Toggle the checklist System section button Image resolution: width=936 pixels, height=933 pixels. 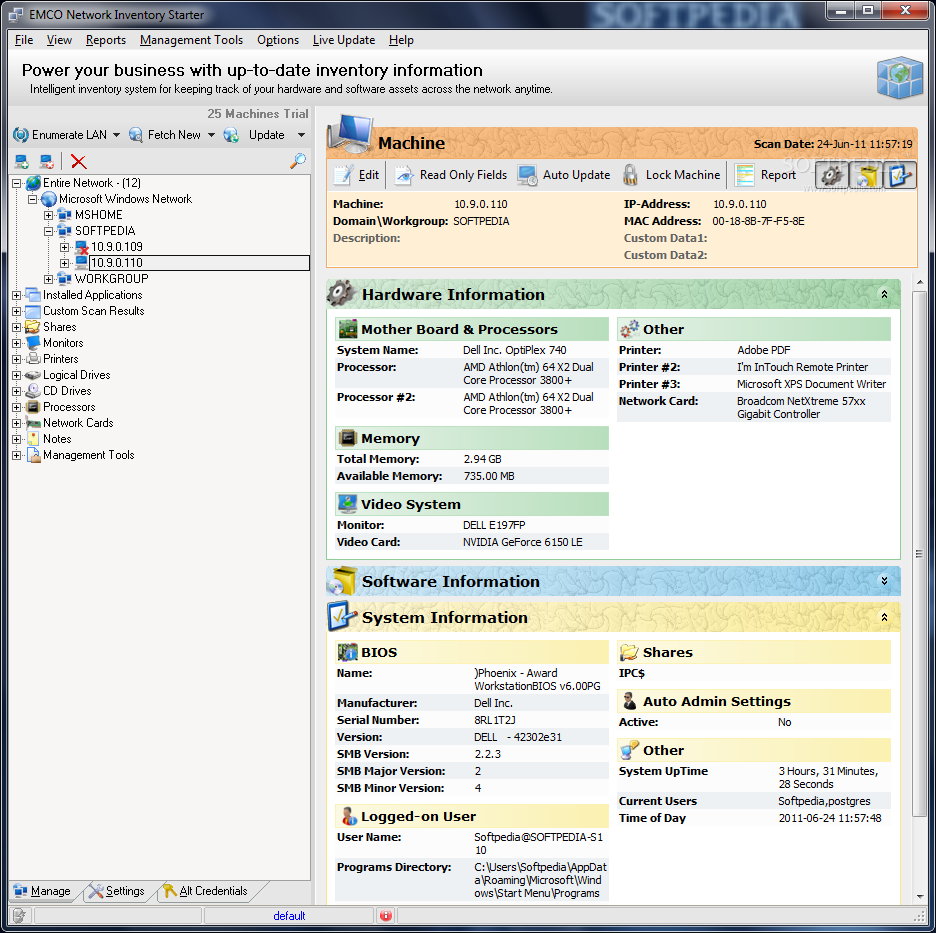point(900,175)
